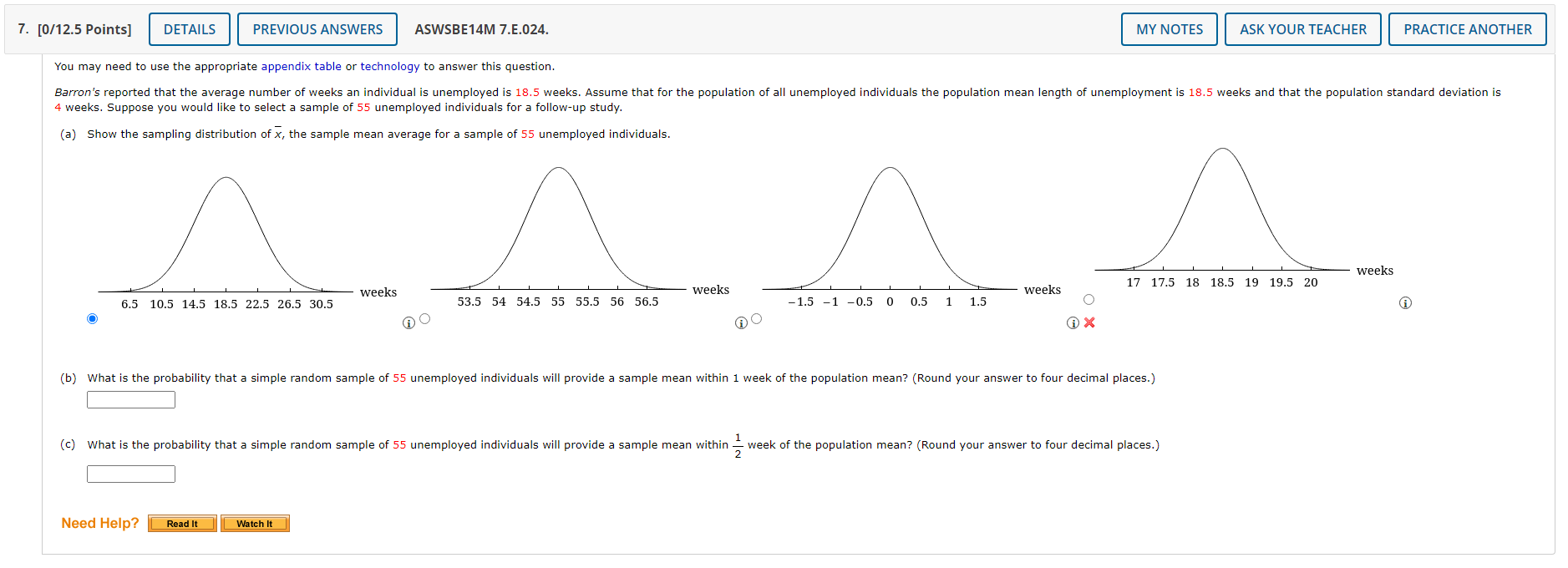Click the info icon near the fourth distribution graph
Screen dimensions: 1568x568
1072,321
